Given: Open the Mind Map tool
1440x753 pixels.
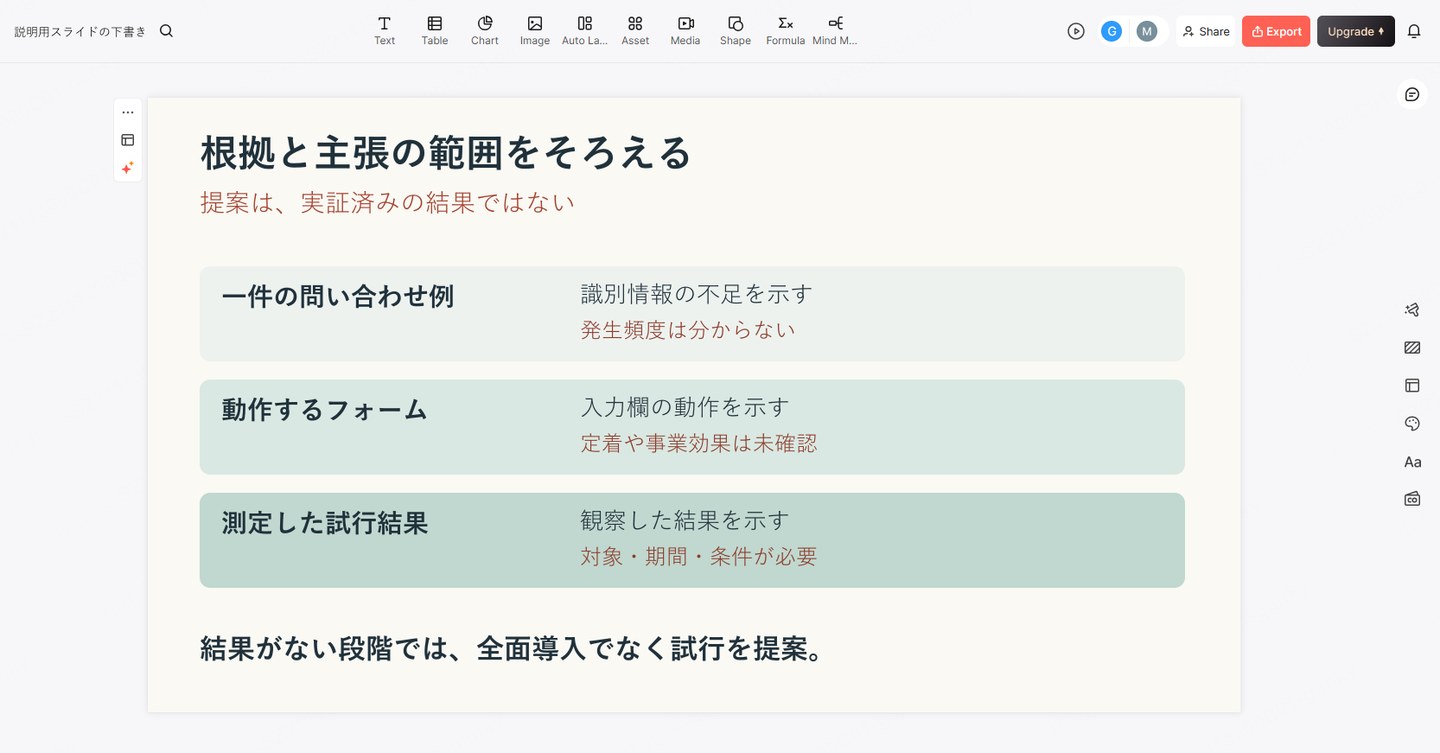Looking at the screenshot, I should (835, 31).
